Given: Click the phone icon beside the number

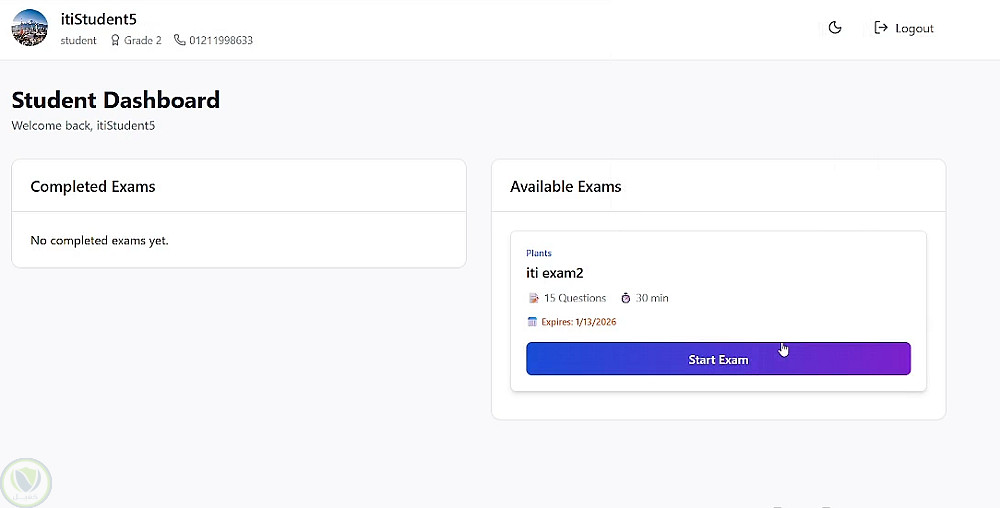Looking at the screenshot, I should (180, 41).
